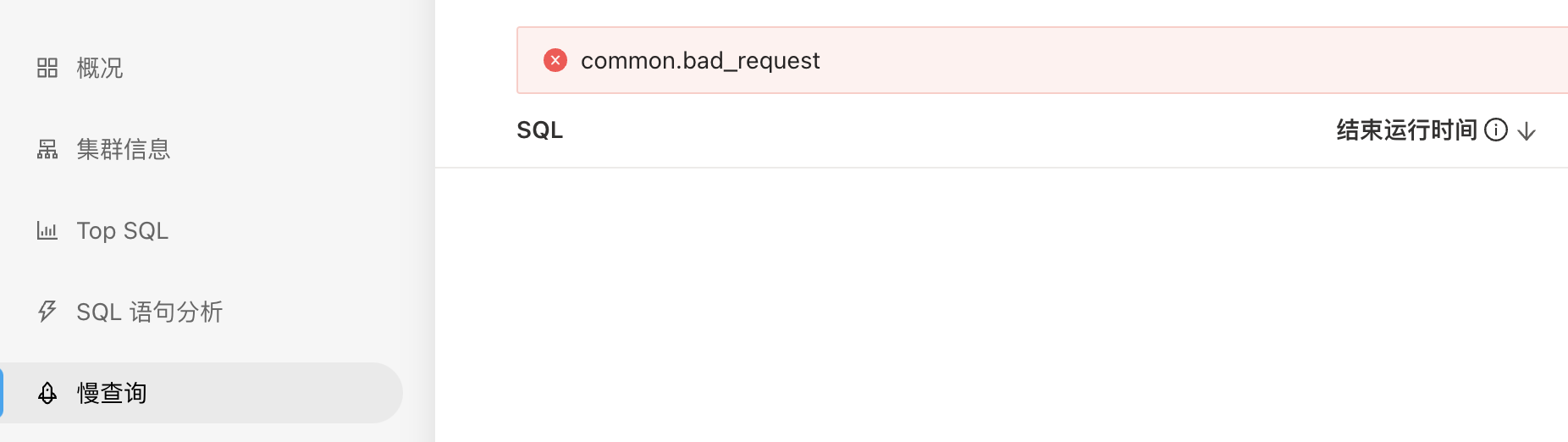Click the blue active indicator beside 慢查询
The image size is (1568, 442).
point(2,393)
